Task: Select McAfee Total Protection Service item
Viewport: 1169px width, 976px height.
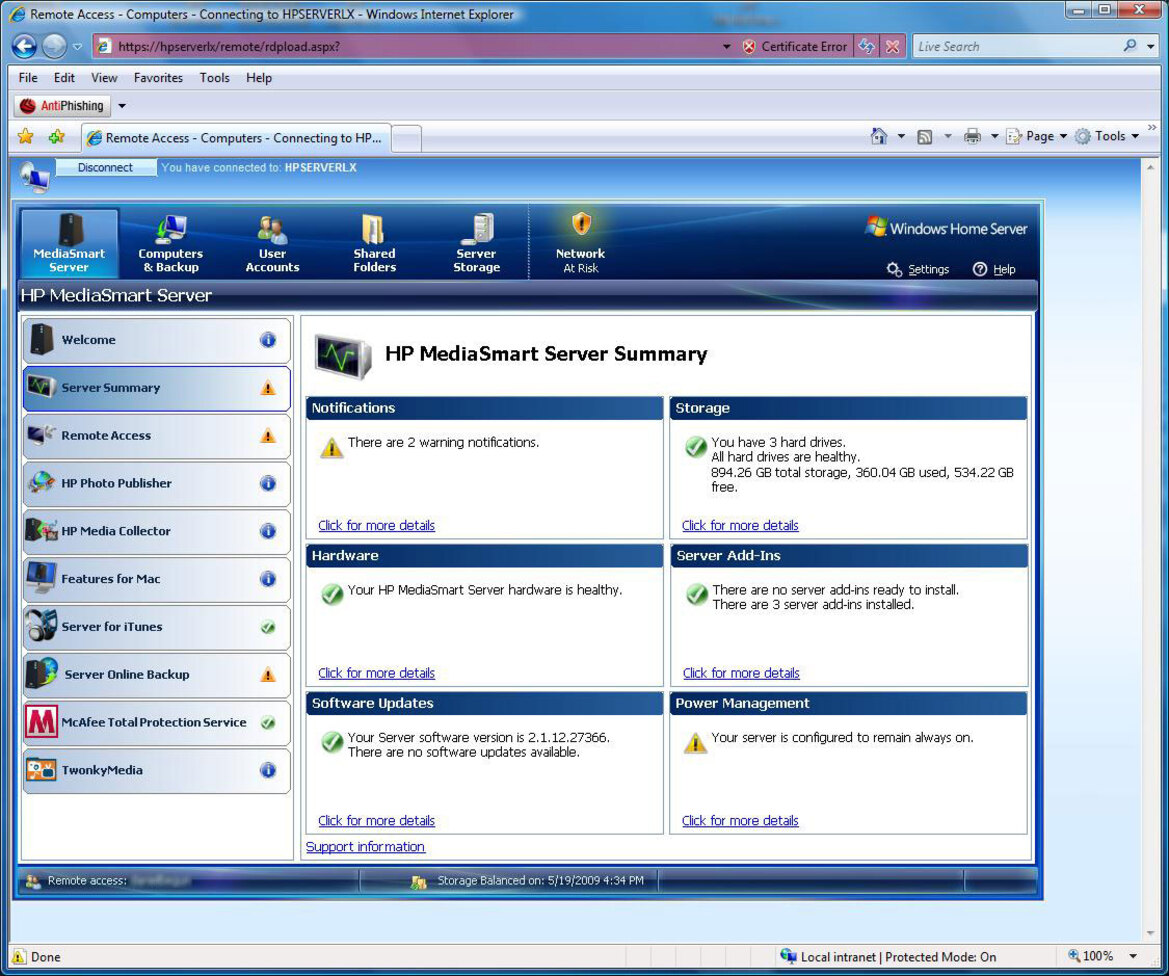Action: (x=157, y=722)
